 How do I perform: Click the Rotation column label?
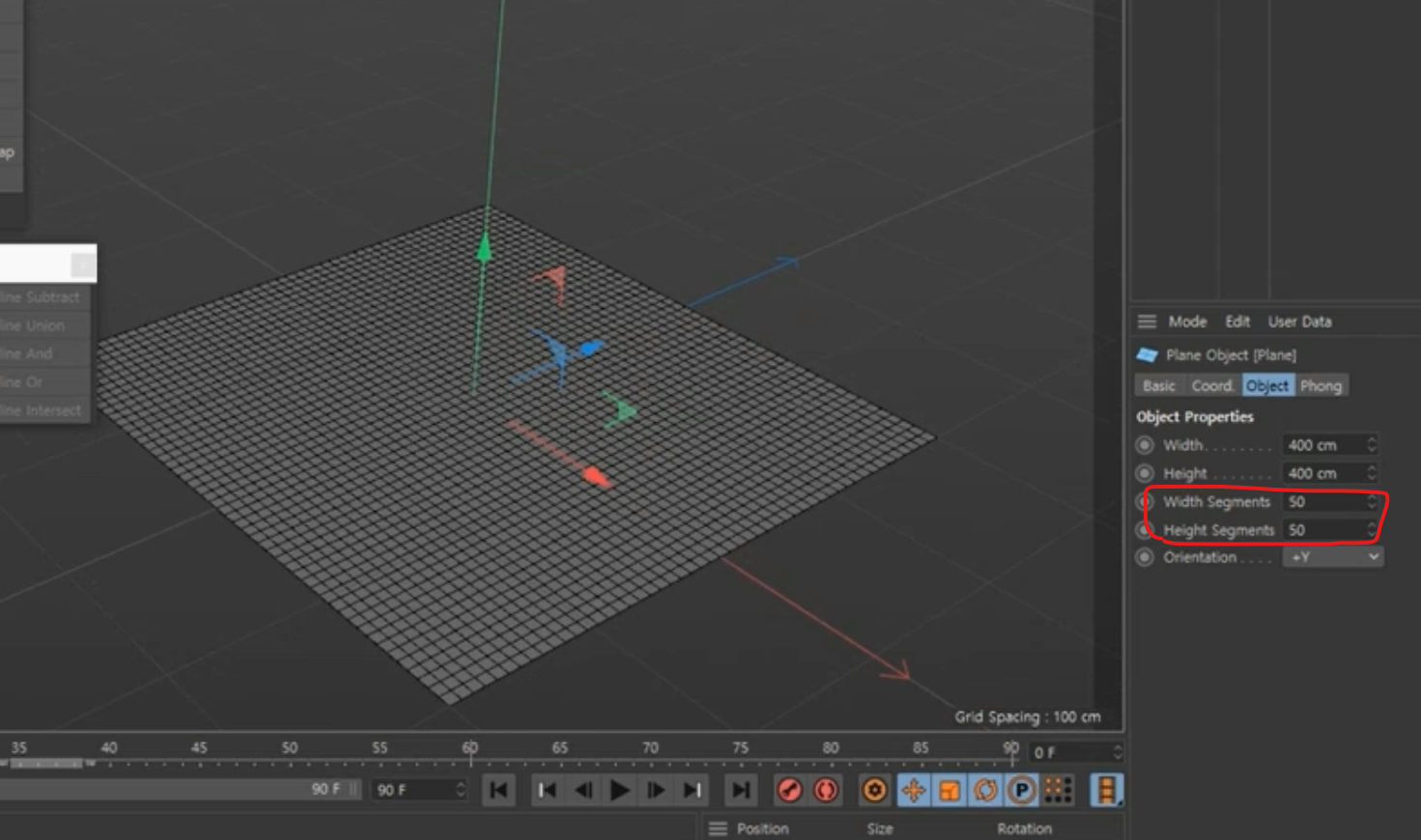[x=1024, y=828]
